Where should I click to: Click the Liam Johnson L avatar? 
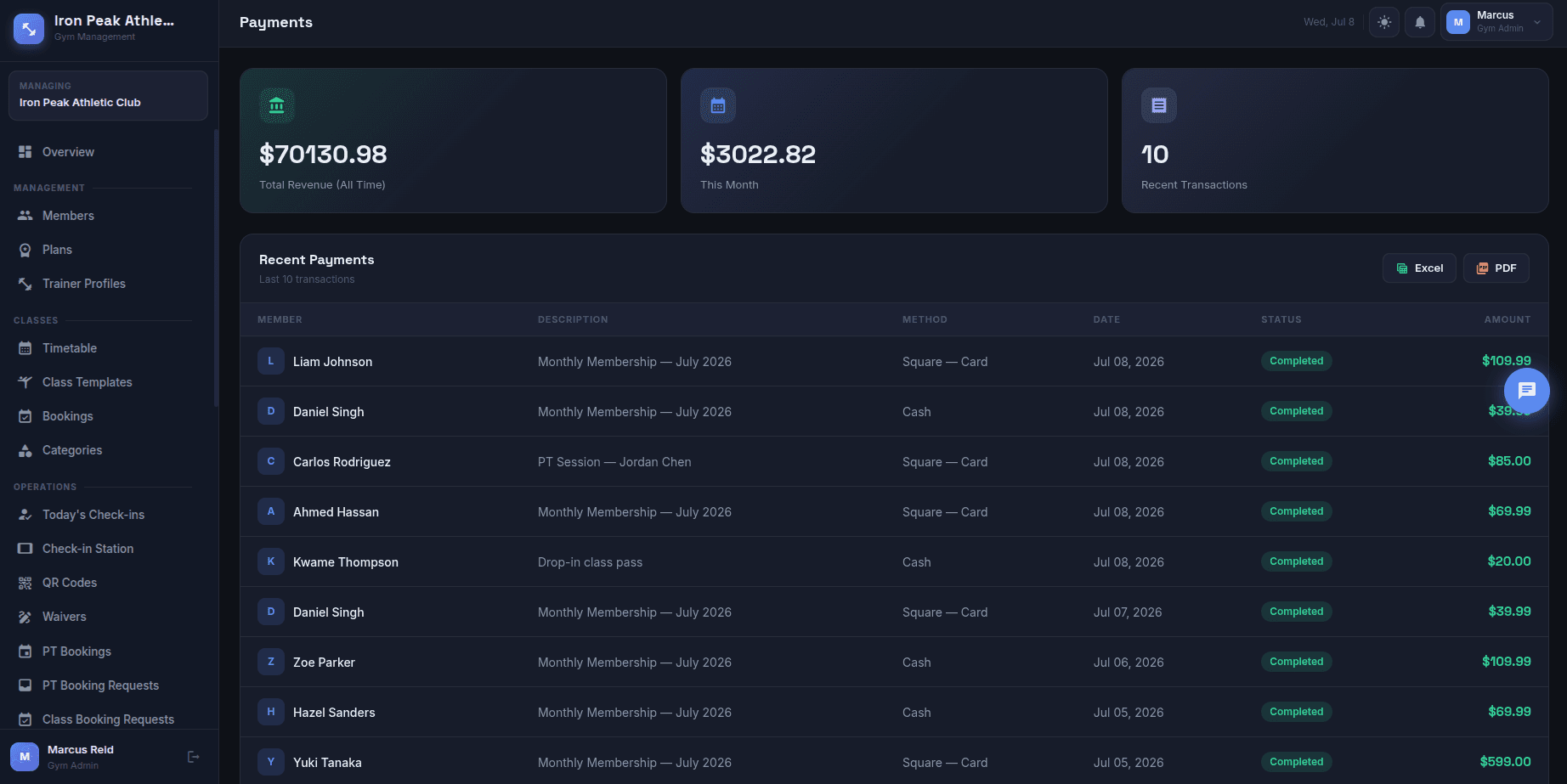click(x=271, y=361)
